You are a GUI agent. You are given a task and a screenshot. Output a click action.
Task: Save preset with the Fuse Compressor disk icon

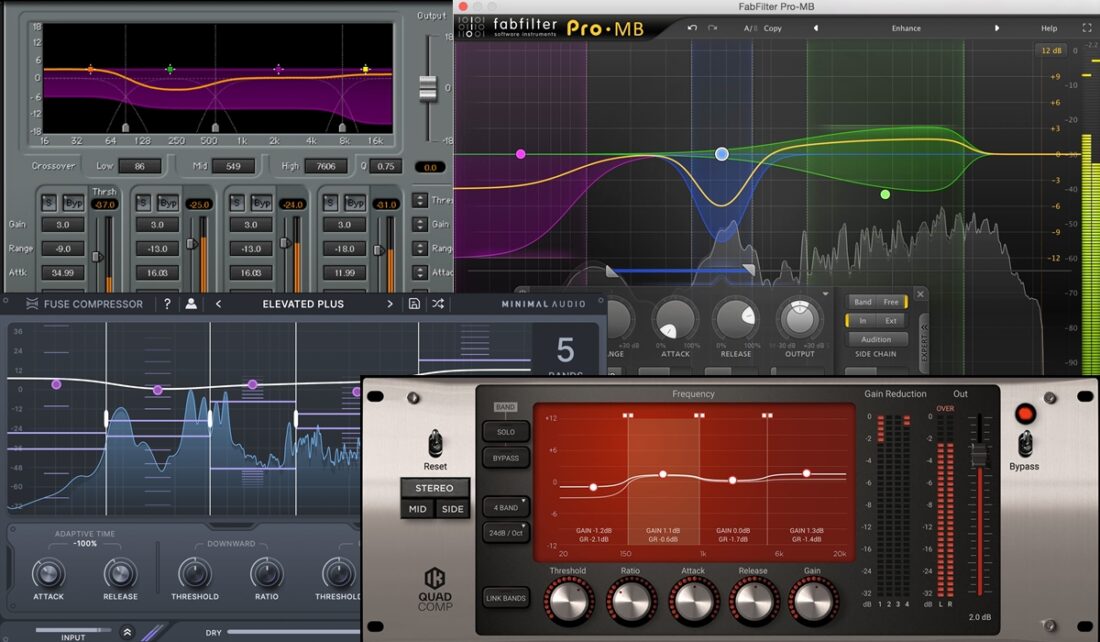click(414, 304)
